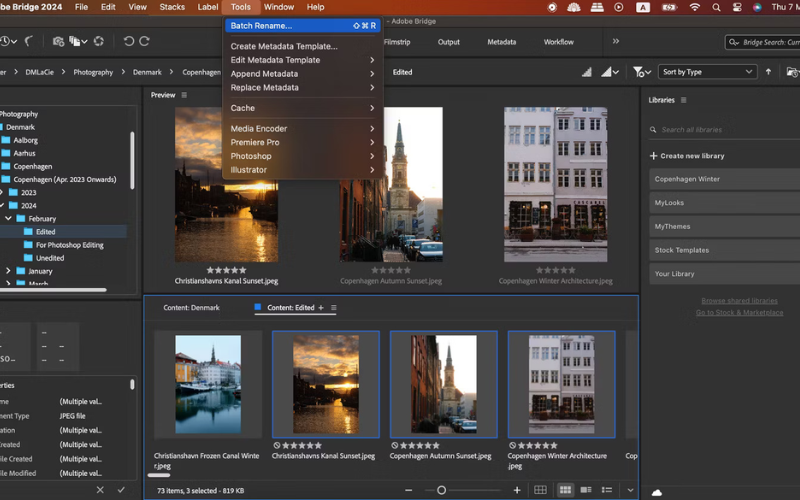Click the ascending sort order arrow
The image size is (800, 500).
[768, 72]
